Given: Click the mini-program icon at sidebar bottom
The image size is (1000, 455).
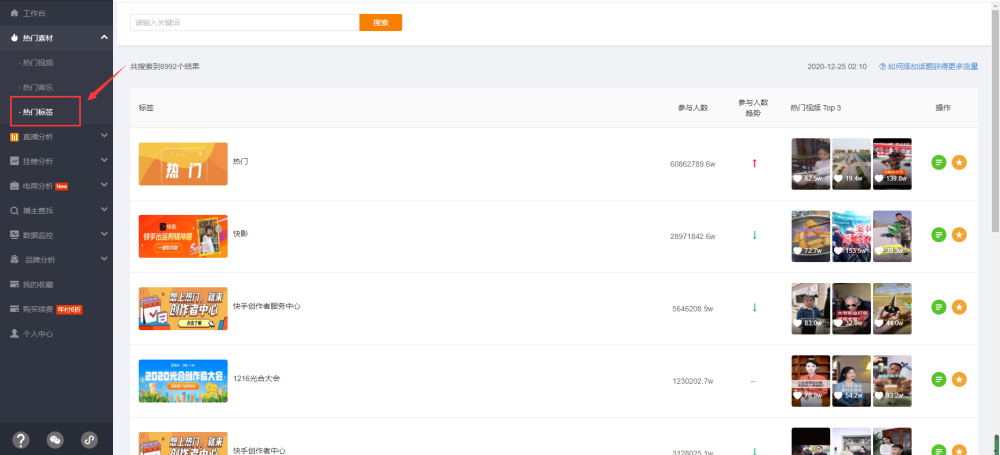Looking at the screenshot, I should pos(89,440).
